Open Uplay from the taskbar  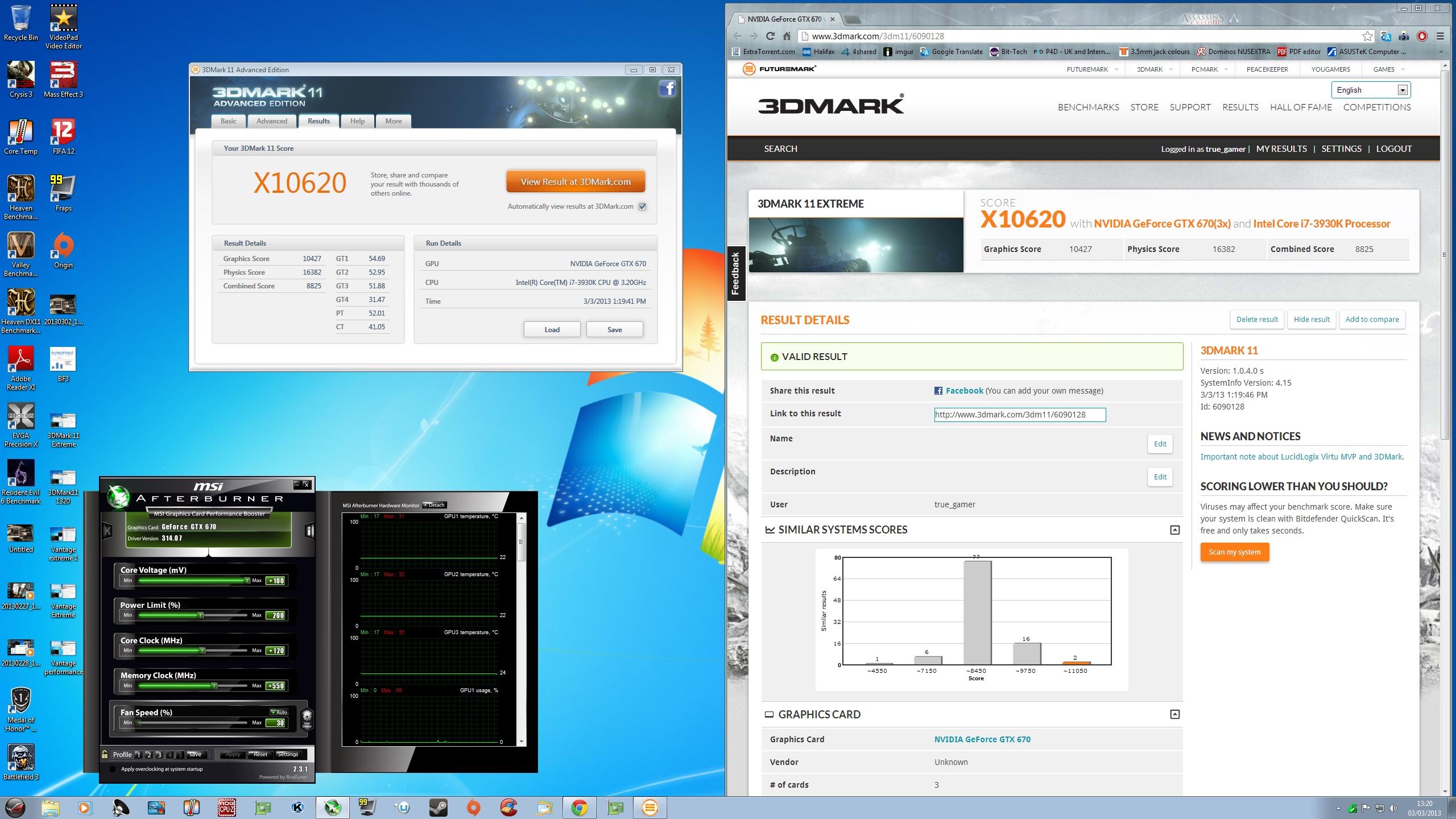click(403, 807)
